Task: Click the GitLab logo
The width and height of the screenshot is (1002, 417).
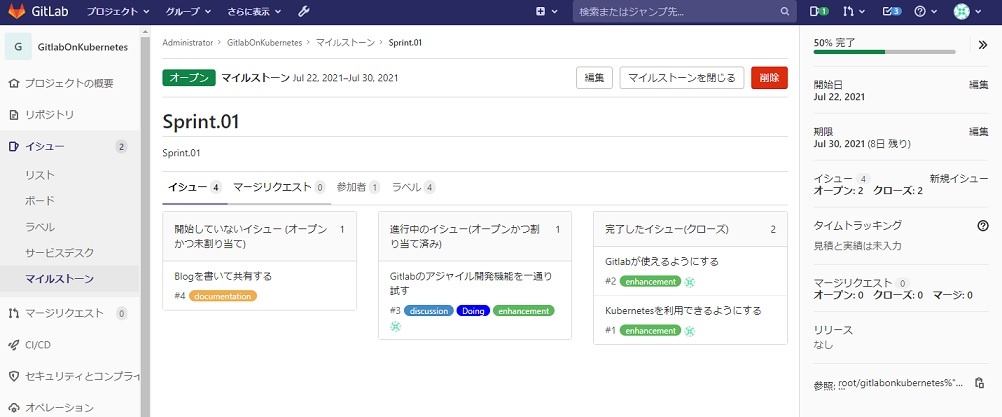Action: click(x=36, y=11)
